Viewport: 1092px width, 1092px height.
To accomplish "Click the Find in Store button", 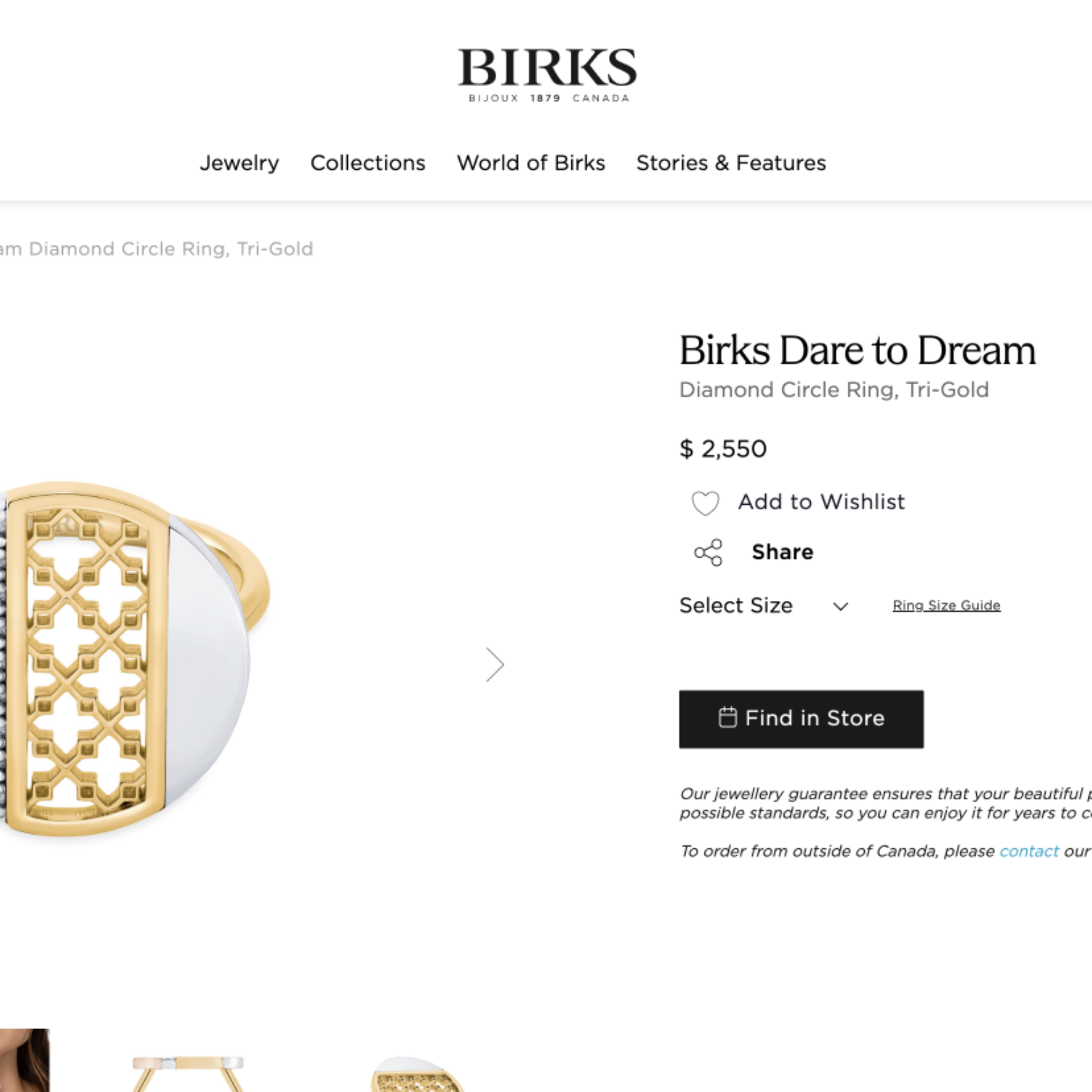I will [801, 719].
